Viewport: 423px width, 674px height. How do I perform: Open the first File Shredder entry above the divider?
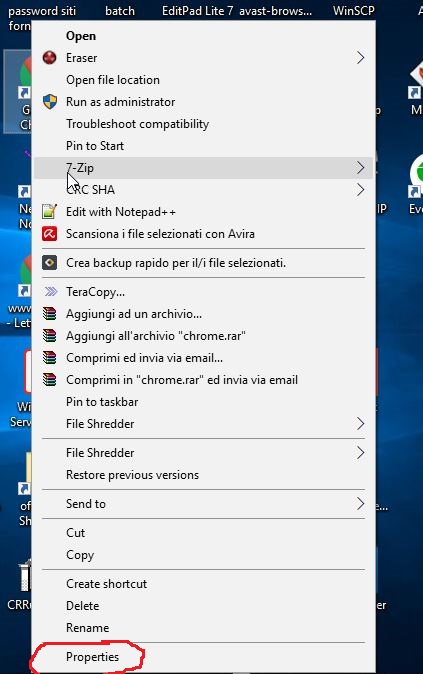point(203,424)
